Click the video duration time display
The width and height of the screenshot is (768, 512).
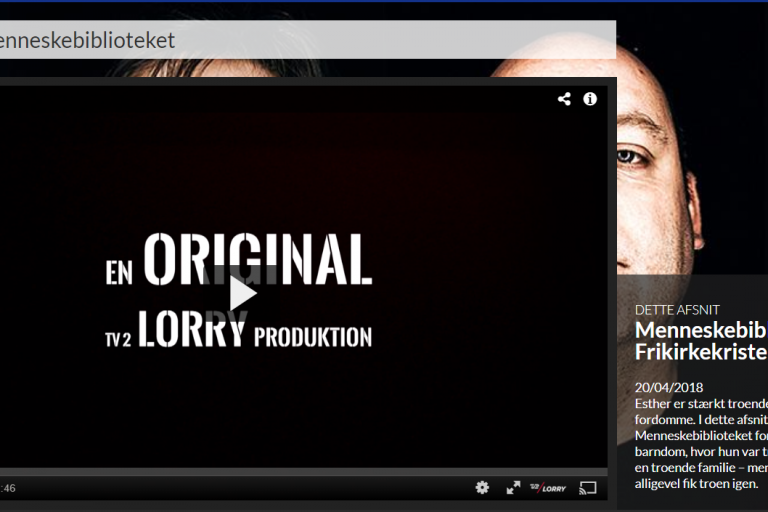[x=8, y=488]
